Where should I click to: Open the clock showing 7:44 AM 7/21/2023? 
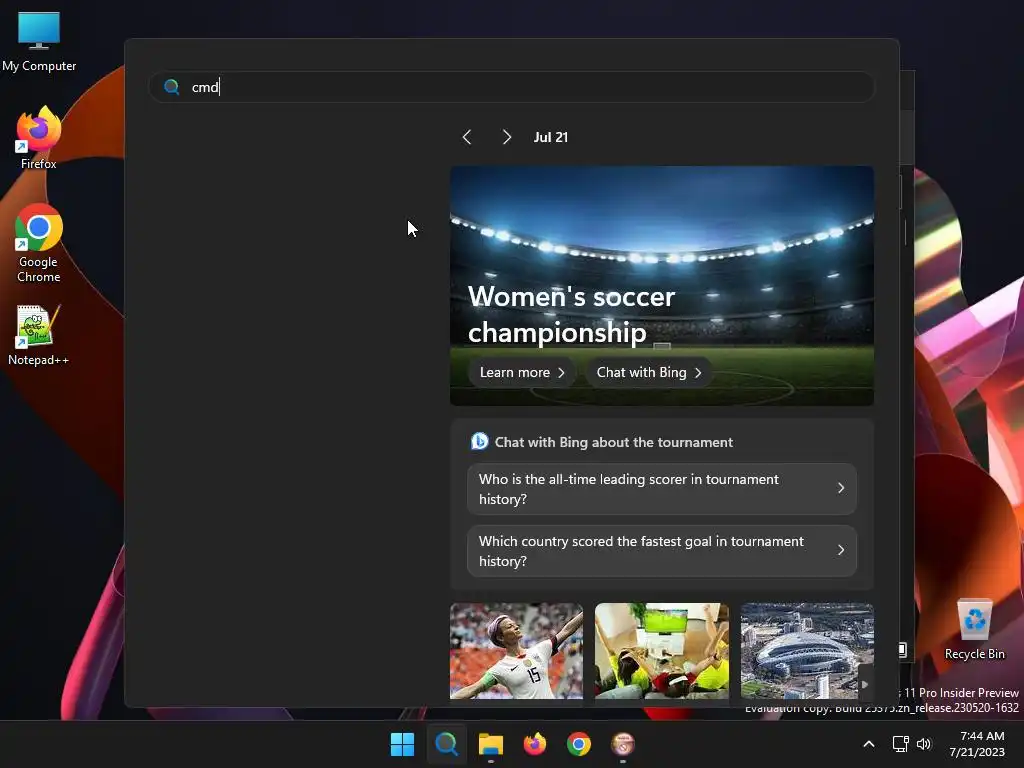click(978, 744)
